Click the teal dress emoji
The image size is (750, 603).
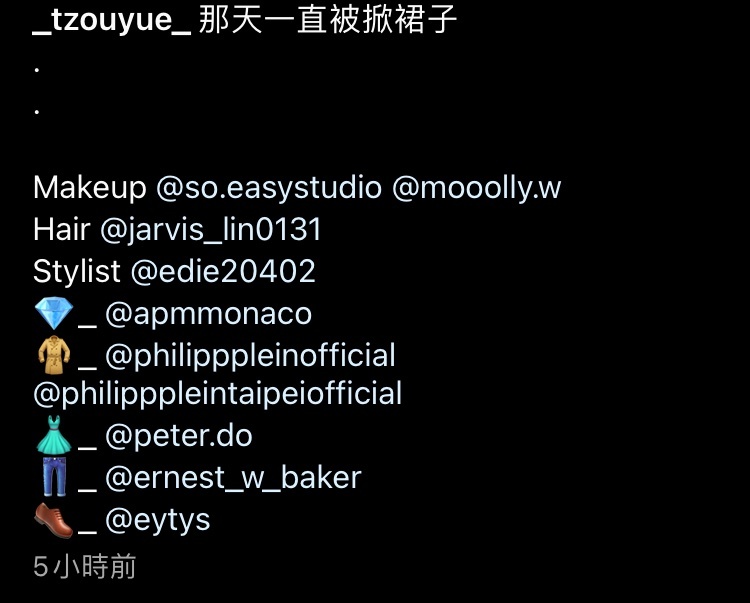pos(54,435)
